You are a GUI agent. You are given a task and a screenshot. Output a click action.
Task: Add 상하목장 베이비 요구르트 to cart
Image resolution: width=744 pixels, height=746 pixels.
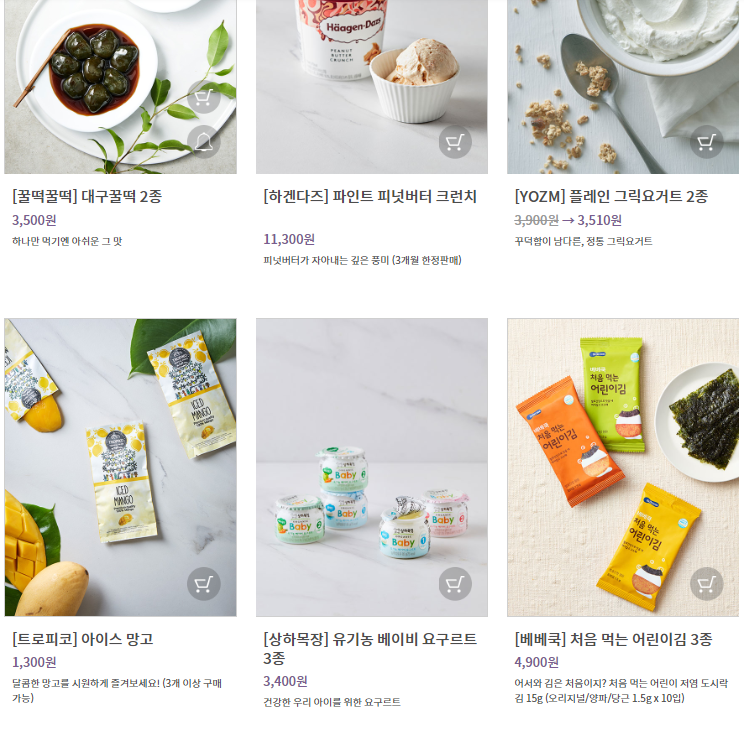[x=455, y=584]
